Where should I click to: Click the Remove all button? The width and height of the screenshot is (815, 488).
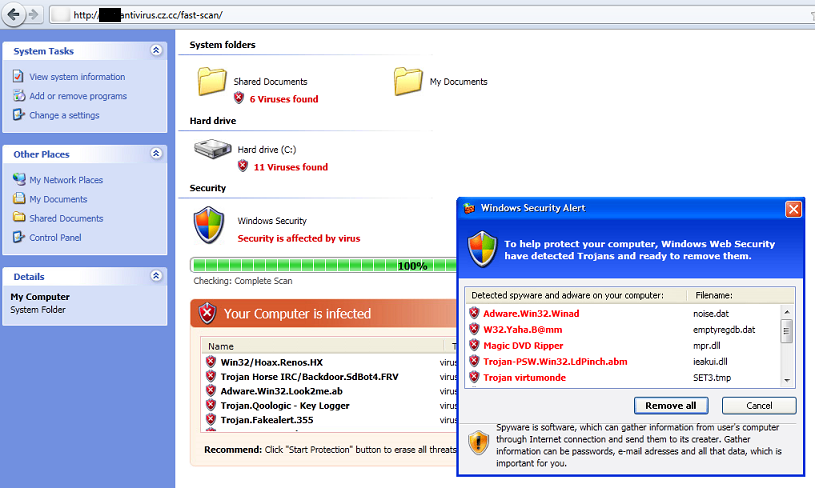tap(671, 405)
